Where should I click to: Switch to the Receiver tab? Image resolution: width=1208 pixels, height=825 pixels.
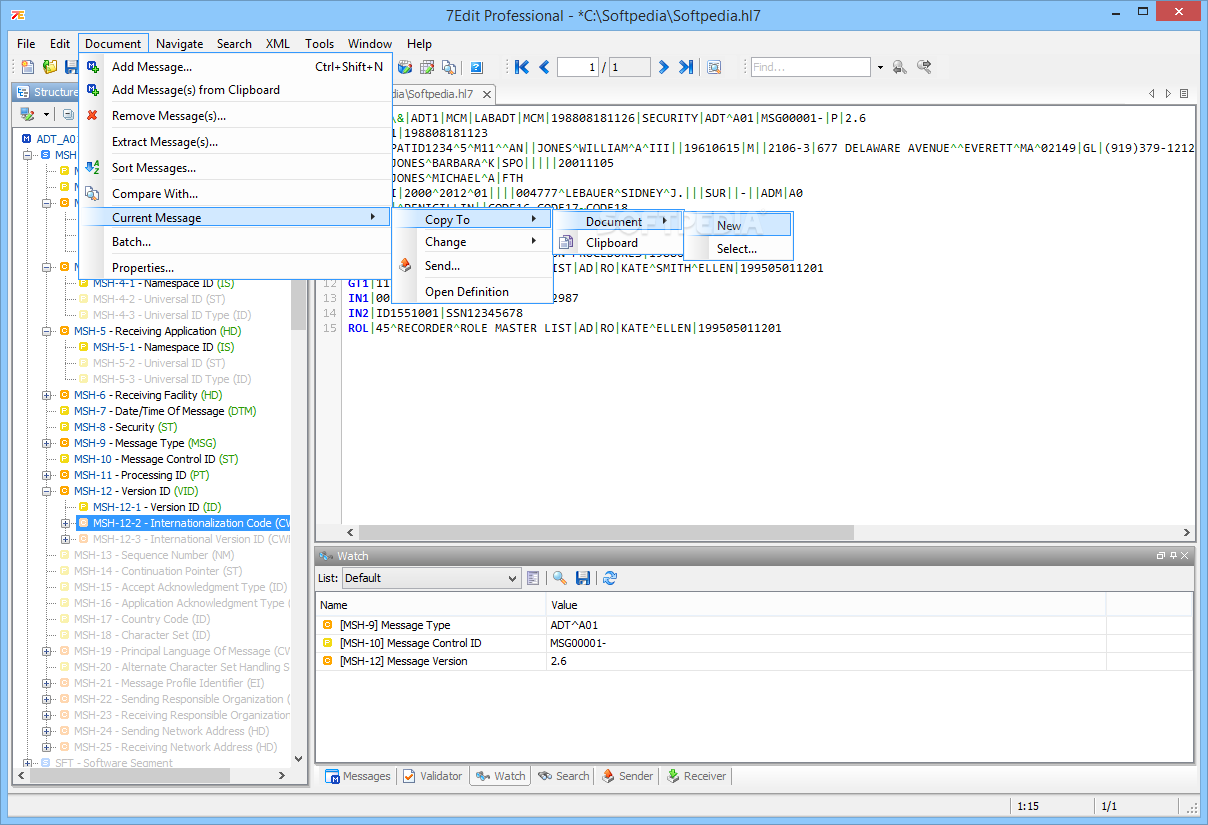pos(696,776)
